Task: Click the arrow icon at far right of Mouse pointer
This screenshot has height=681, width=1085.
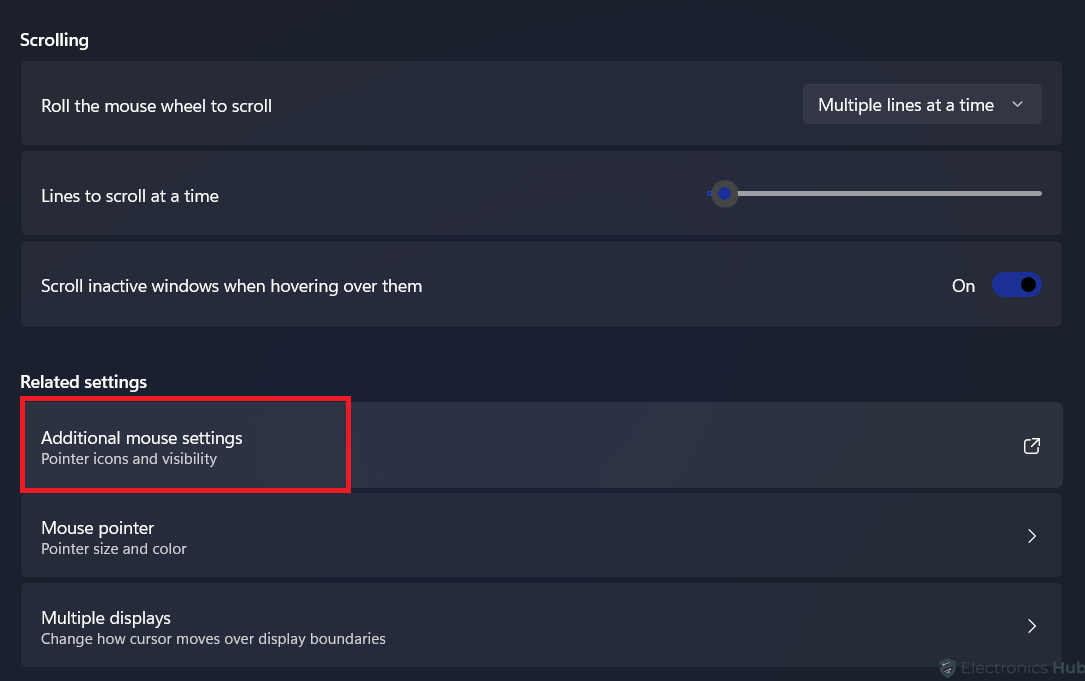Action: coord(1031,536)
